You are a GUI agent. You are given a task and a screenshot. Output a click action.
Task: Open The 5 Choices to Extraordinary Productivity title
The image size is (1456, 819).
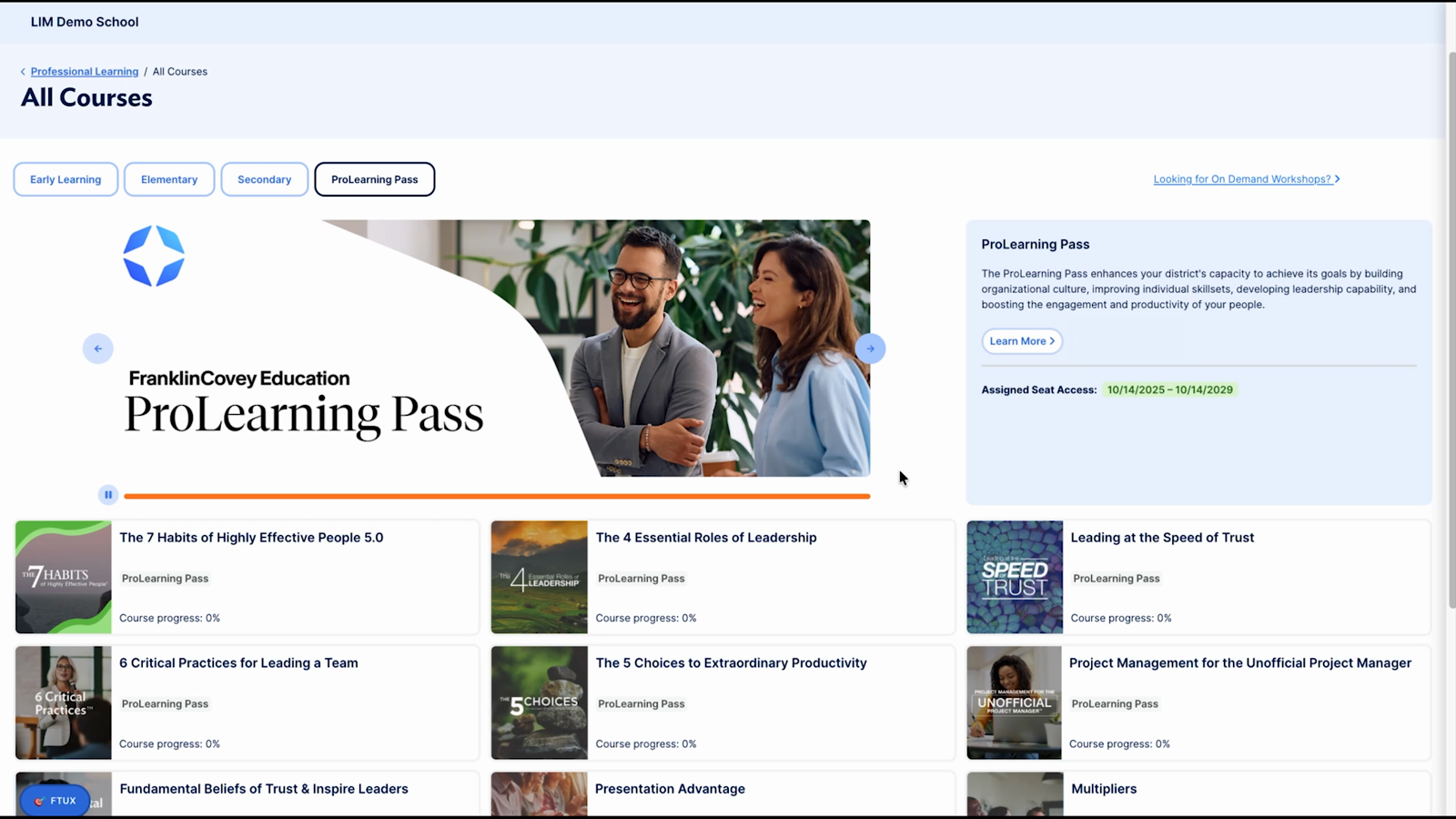731,663
